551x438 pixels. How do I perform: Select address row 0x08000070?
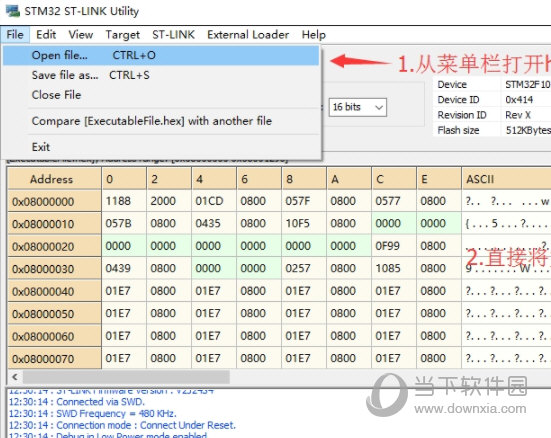pos(54,359)
